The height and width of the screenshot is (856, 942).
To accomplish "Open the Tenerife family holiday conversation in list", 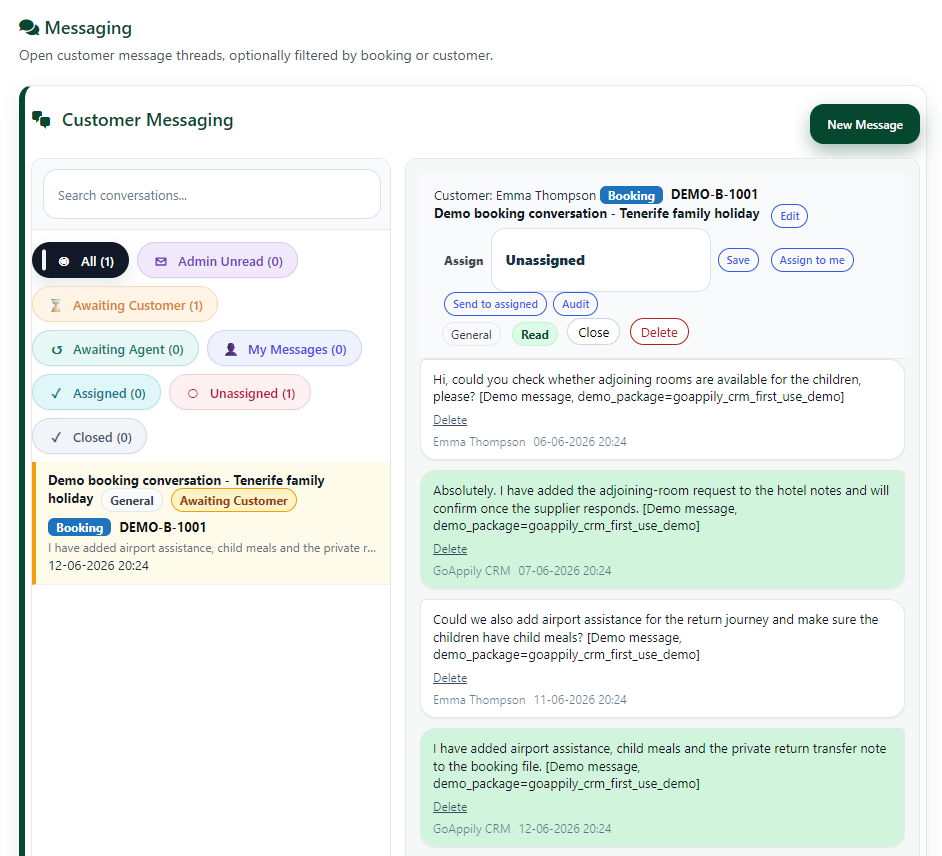I will pos(211,523).
